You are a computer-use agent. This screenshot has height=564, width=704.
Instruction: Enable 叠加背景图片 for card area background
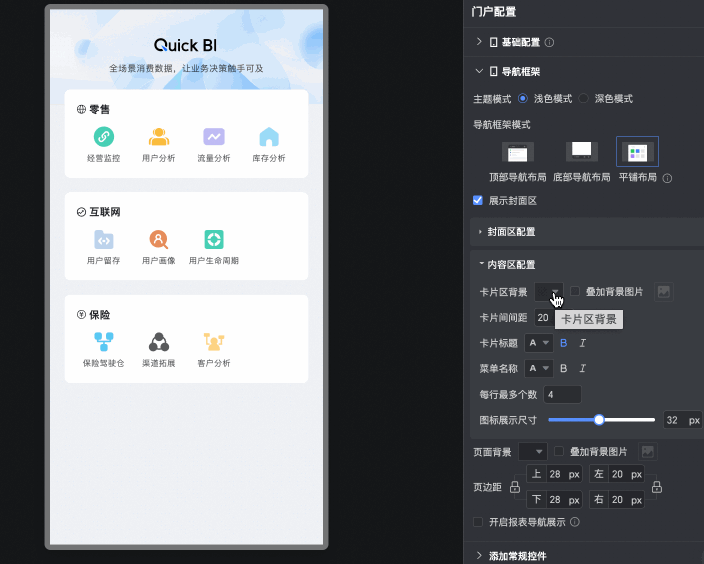(x=575, y=291)
